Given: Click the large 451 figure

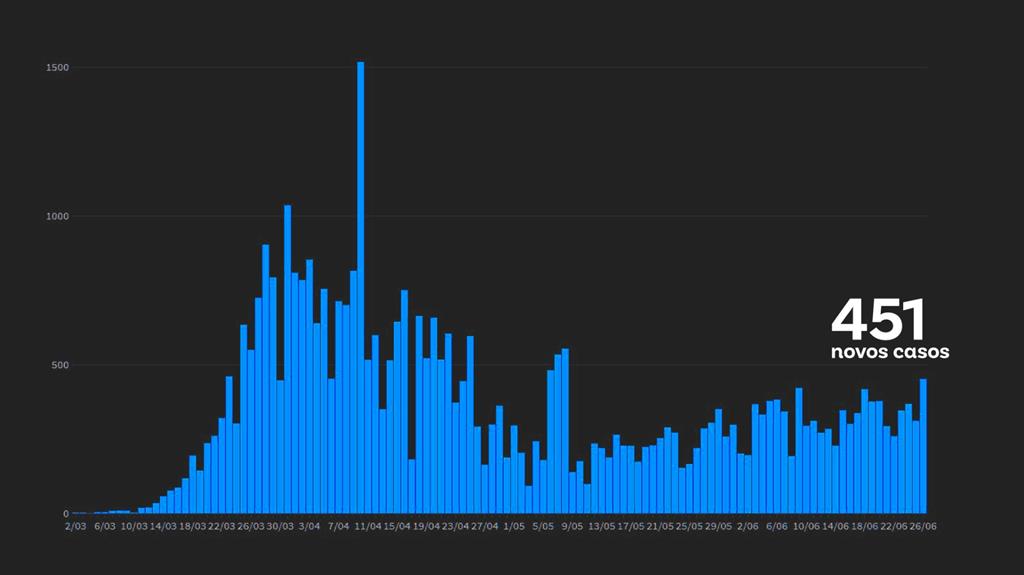Looking at the screenshot, I should [878, 319].
